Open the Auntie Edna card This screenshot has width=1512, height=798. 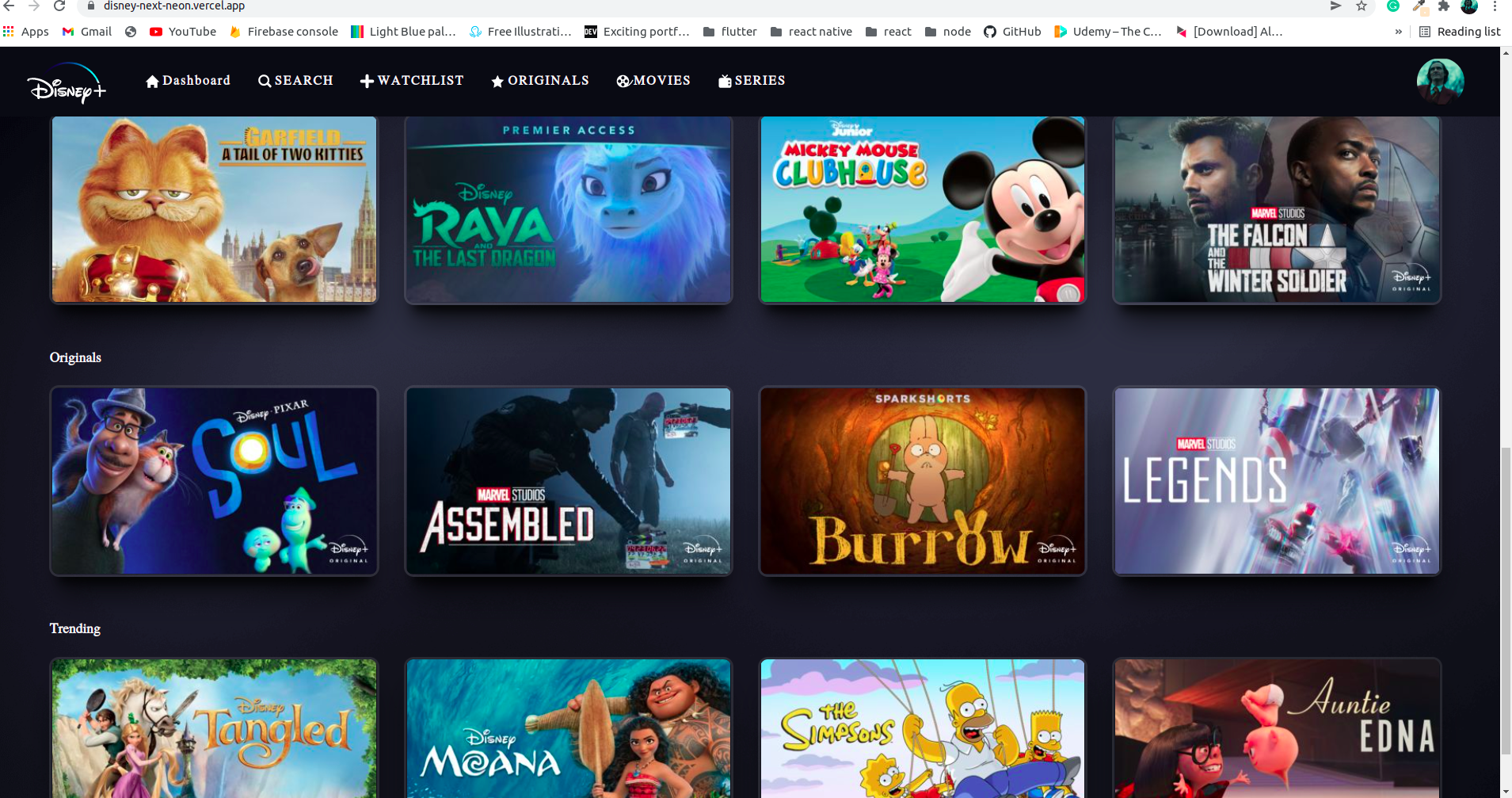click(1277, 727)
